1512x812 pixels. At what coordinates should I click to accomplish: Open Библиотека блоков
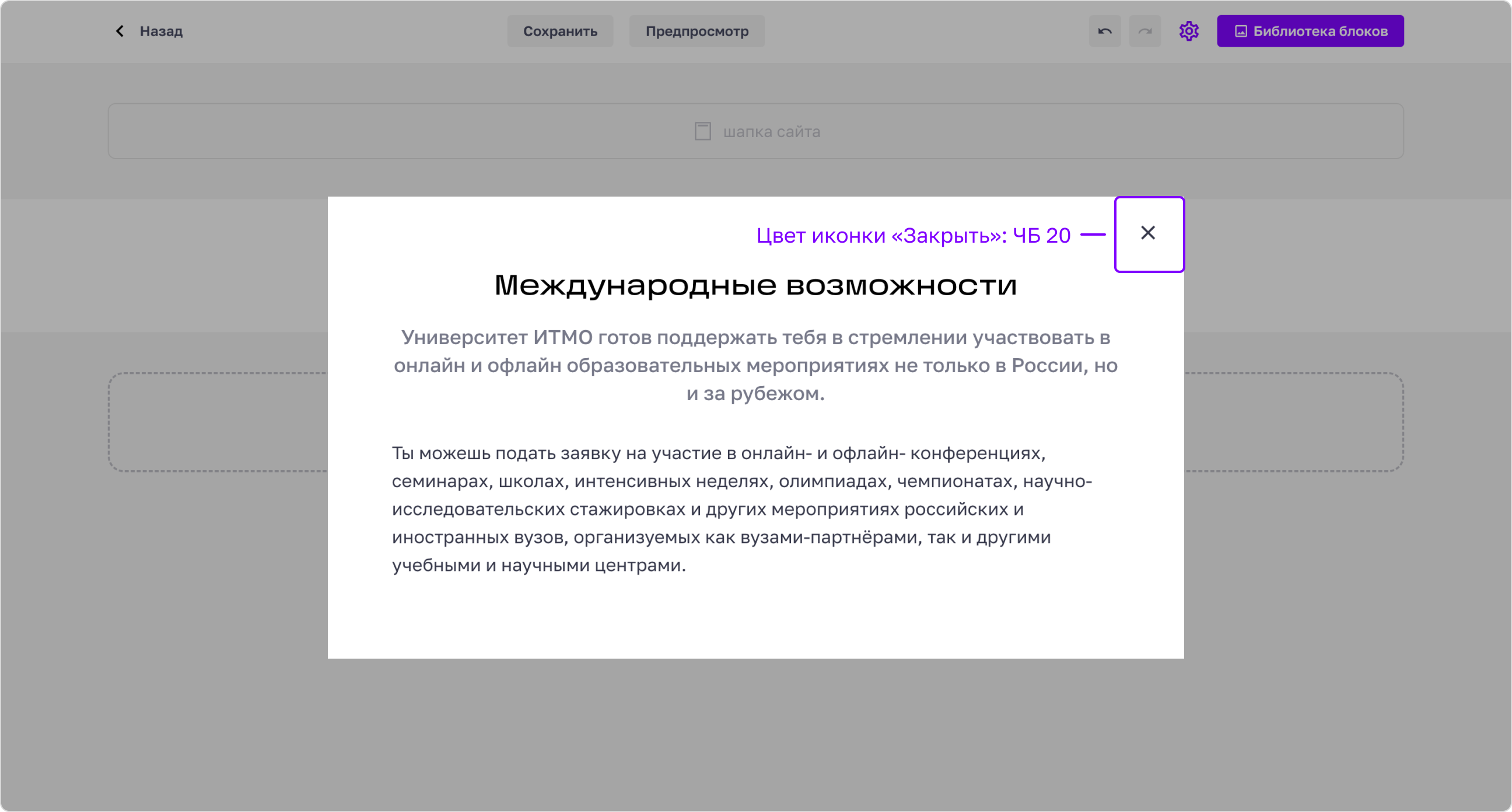point(1310,31)
